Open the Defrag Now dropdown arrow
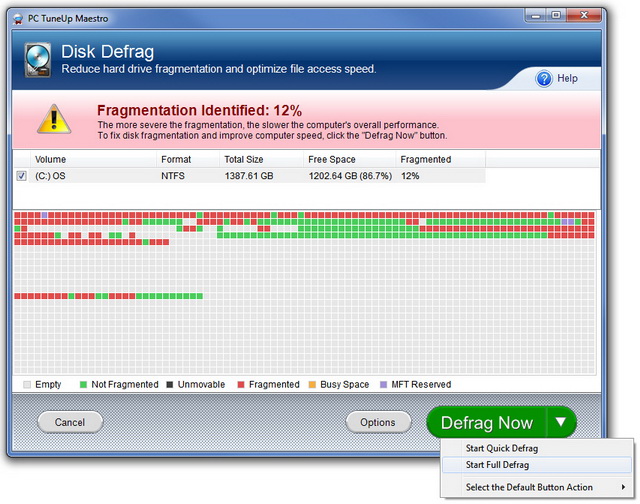 coord(561,422)
